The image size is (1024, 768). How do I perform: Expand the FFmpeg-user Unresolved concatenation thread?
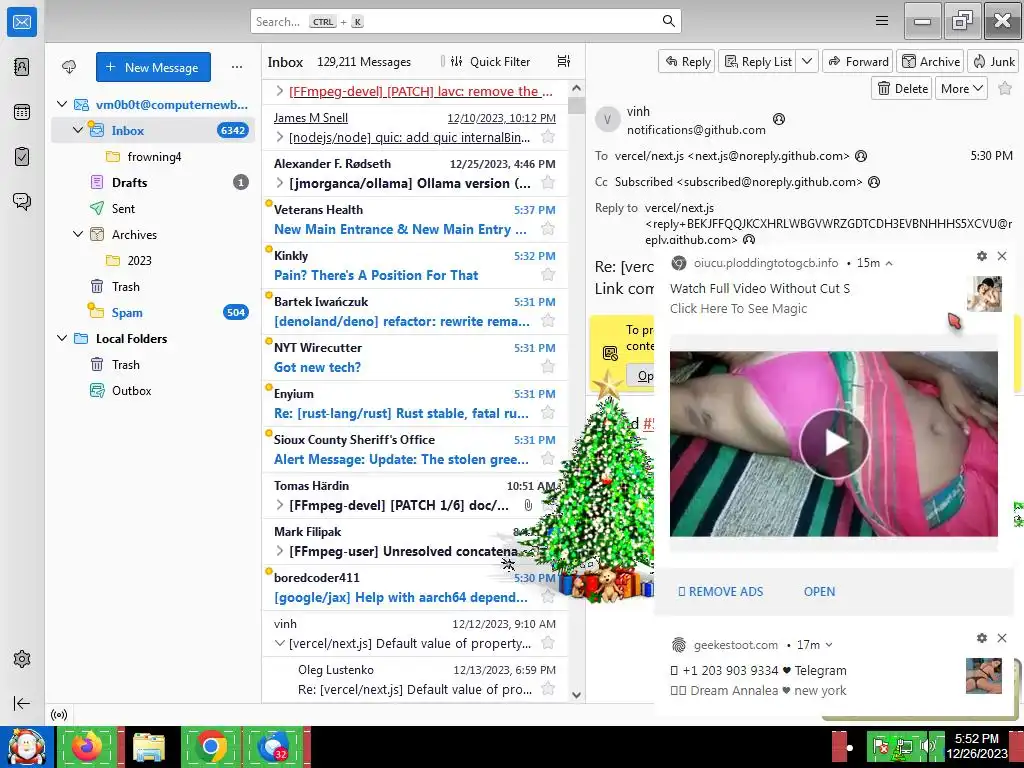[280, 551]
